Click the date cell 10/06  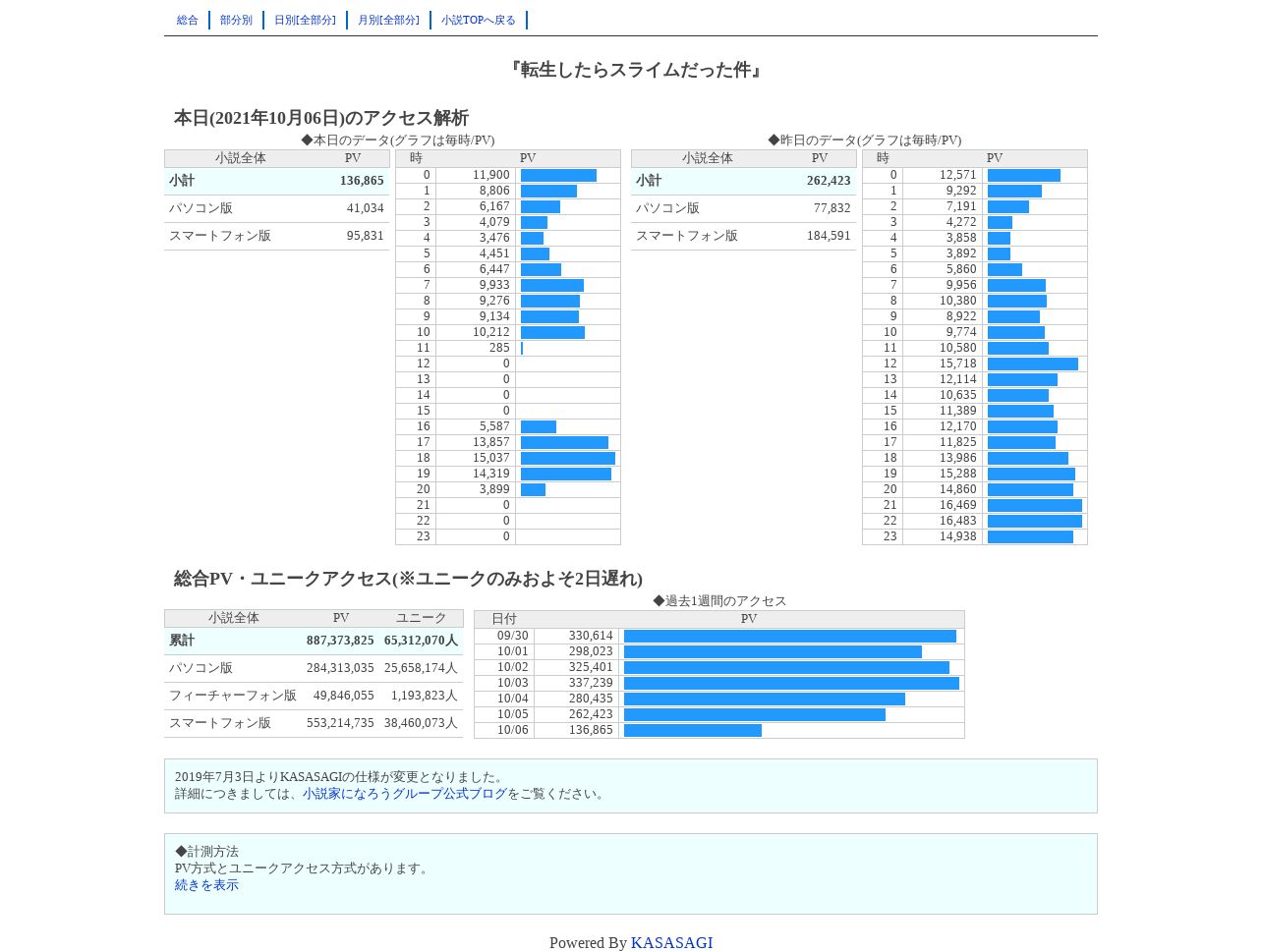click(512, 730)
